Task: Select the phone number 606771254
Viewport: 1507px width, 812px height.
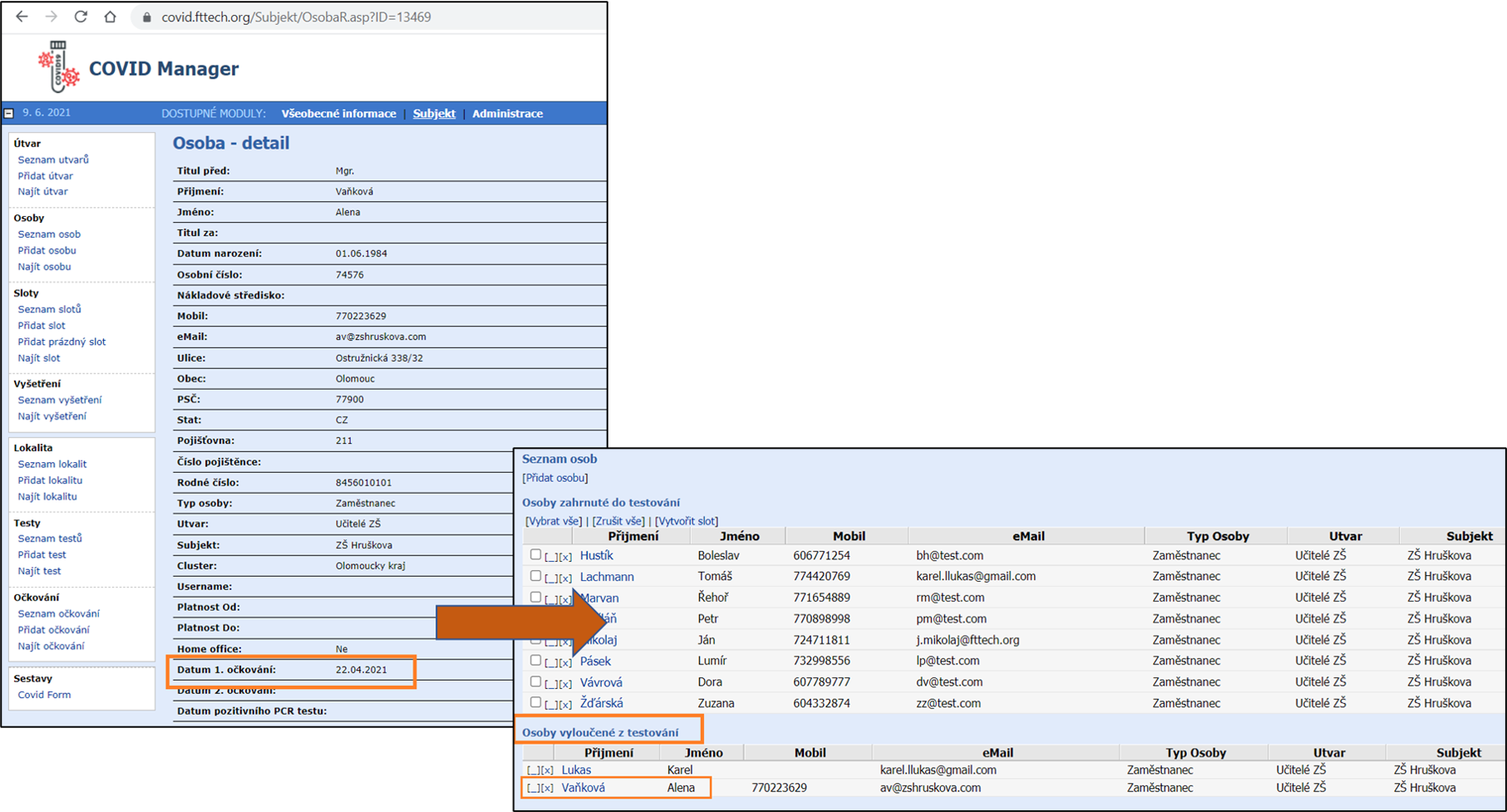Action: (821, 555)
